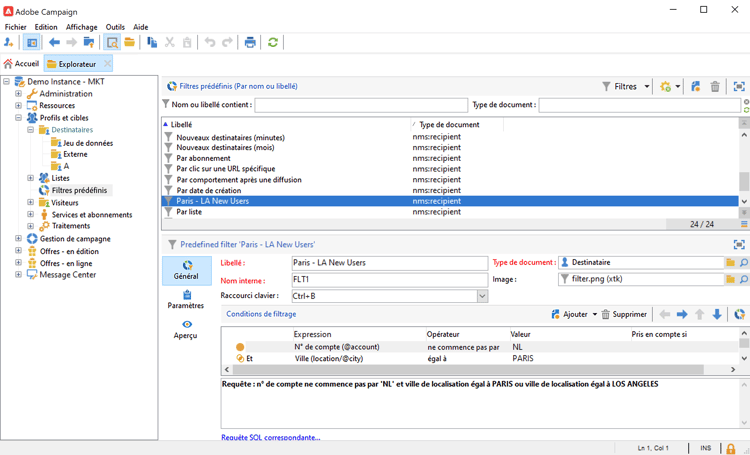
Task: Click the new filter icon above list
Action: [695, 87]
